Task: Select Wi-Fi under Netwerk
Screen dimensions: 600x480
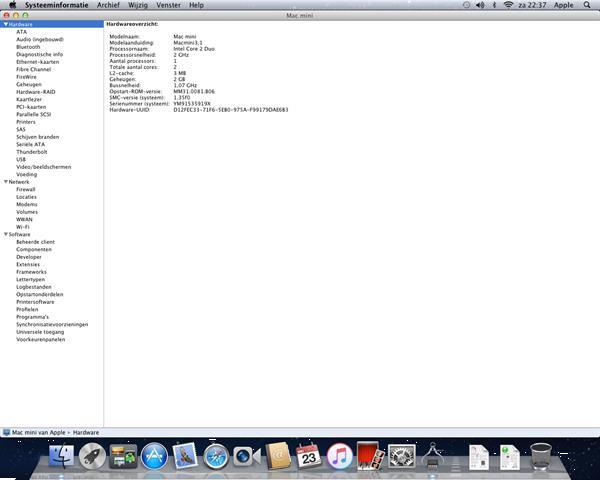Action: click(23, 227)
